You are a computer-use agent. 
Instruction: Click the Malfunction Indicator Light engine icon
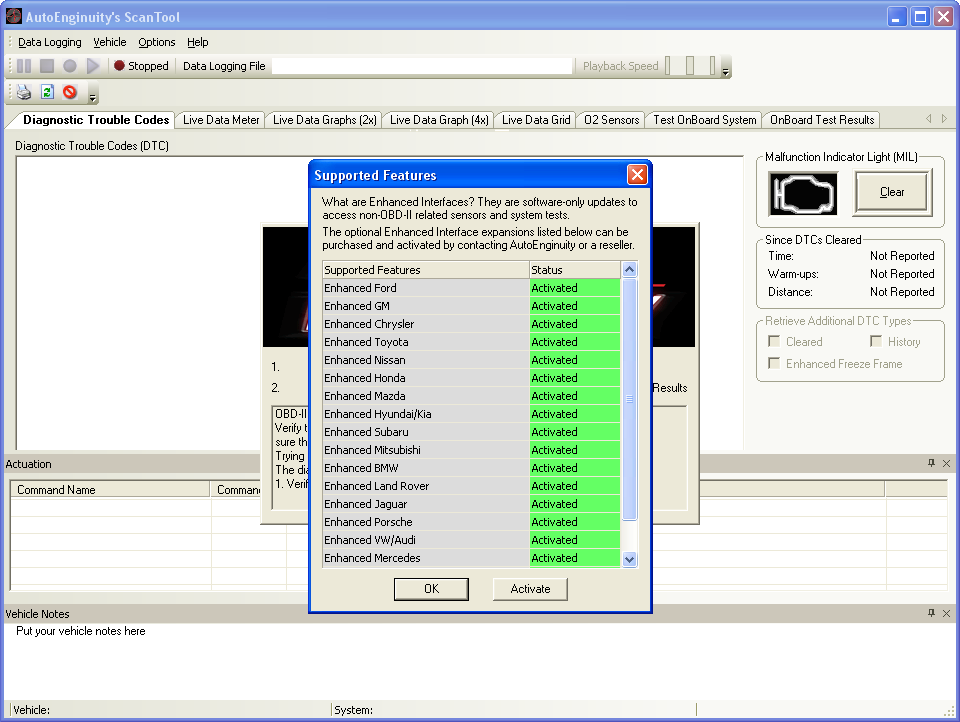803,194
